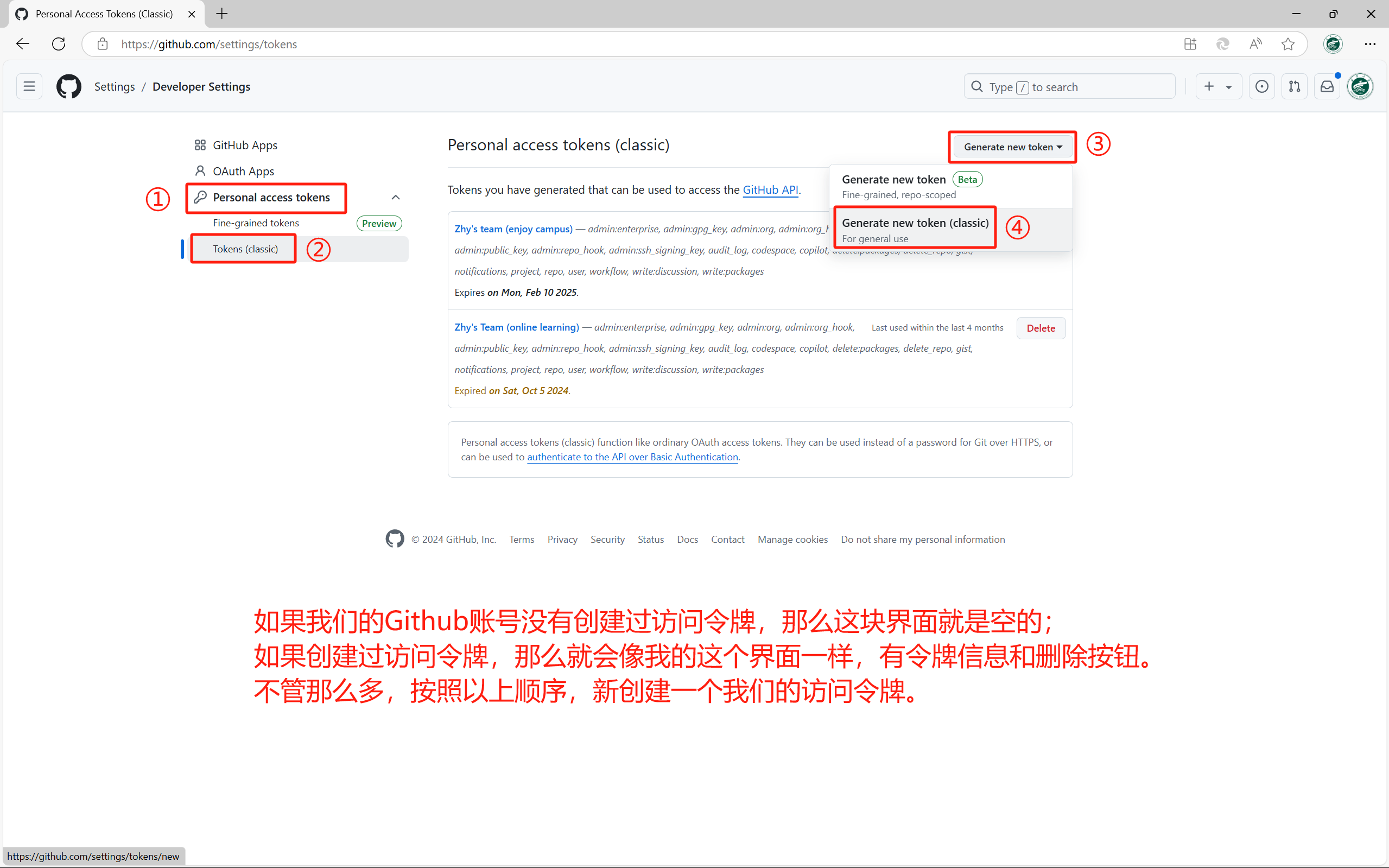Open the GitHub hamburger navigation menu
1389x868 pixels.
pos(29,87)
